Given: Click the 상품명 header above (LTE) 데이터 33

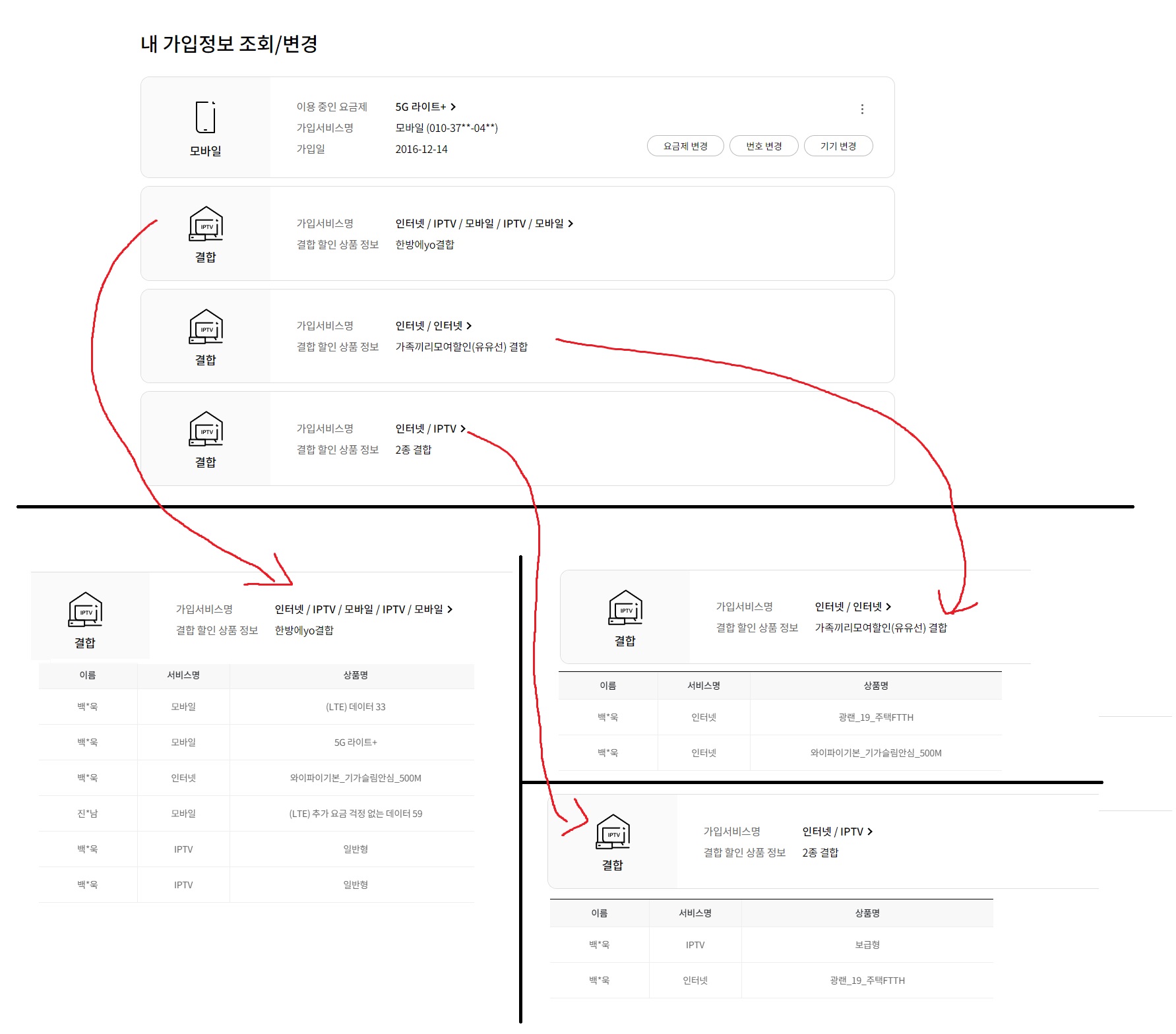Looking at the screenshot, I should [355, 675].
